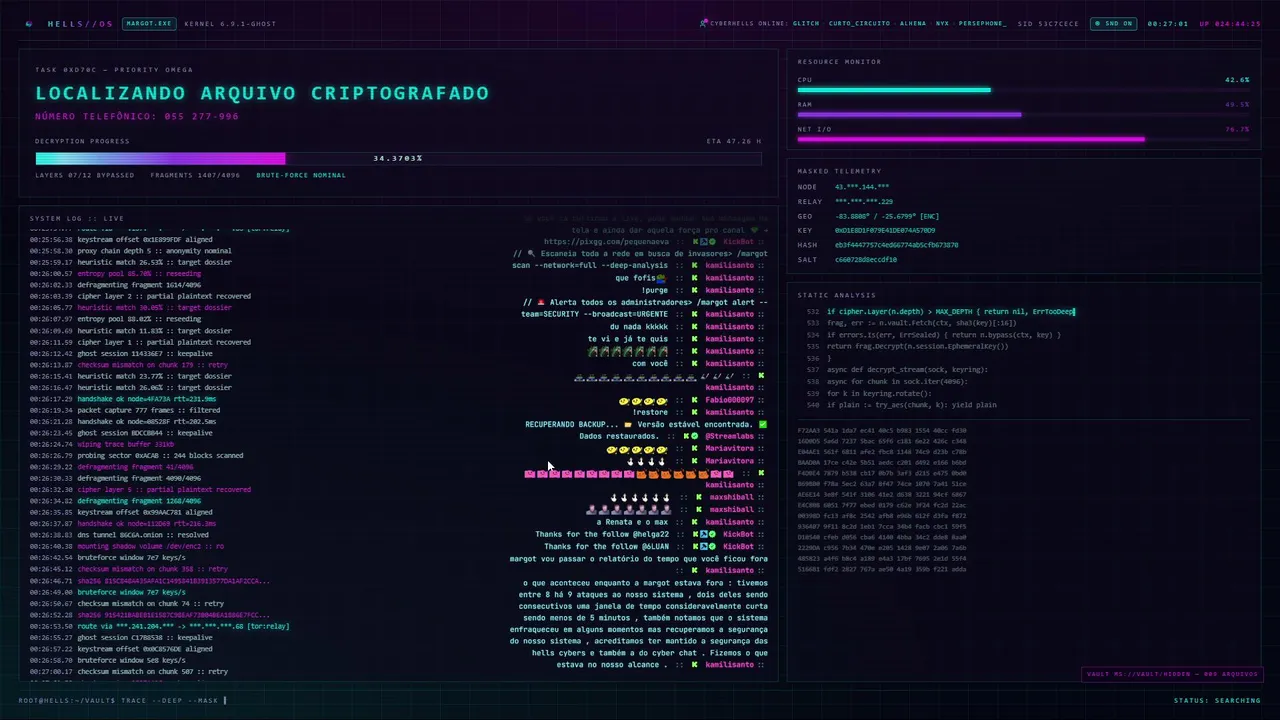Open the pixgg.com/pequenaeva link in chat
This screenshot has height=720, width=1280.
[606, 241]
